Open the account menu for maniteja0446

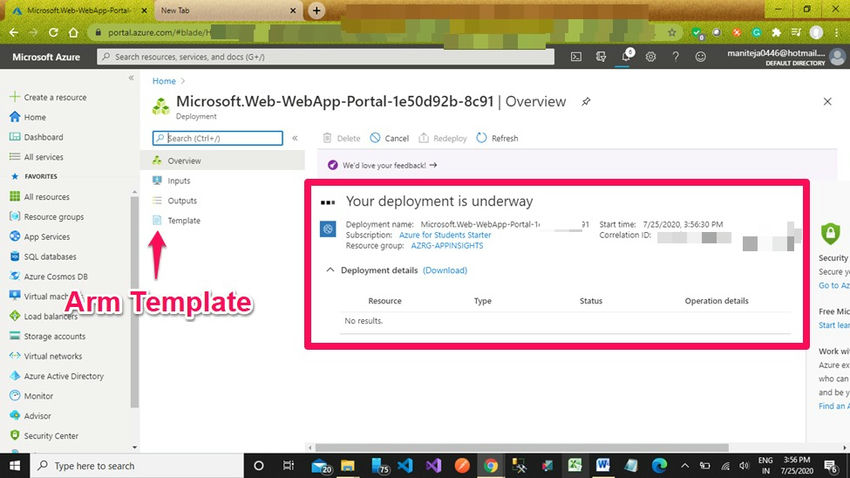[x=786, y=56]
